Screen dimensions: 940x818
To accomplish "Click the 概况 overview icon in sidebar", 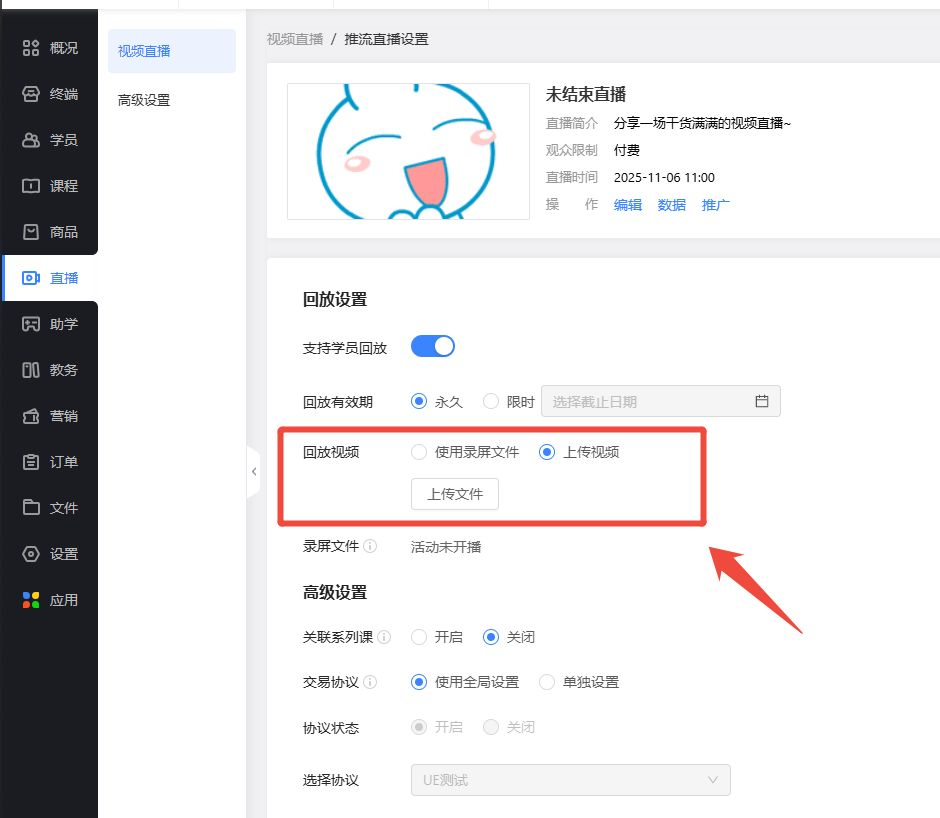I will (31, 48).
